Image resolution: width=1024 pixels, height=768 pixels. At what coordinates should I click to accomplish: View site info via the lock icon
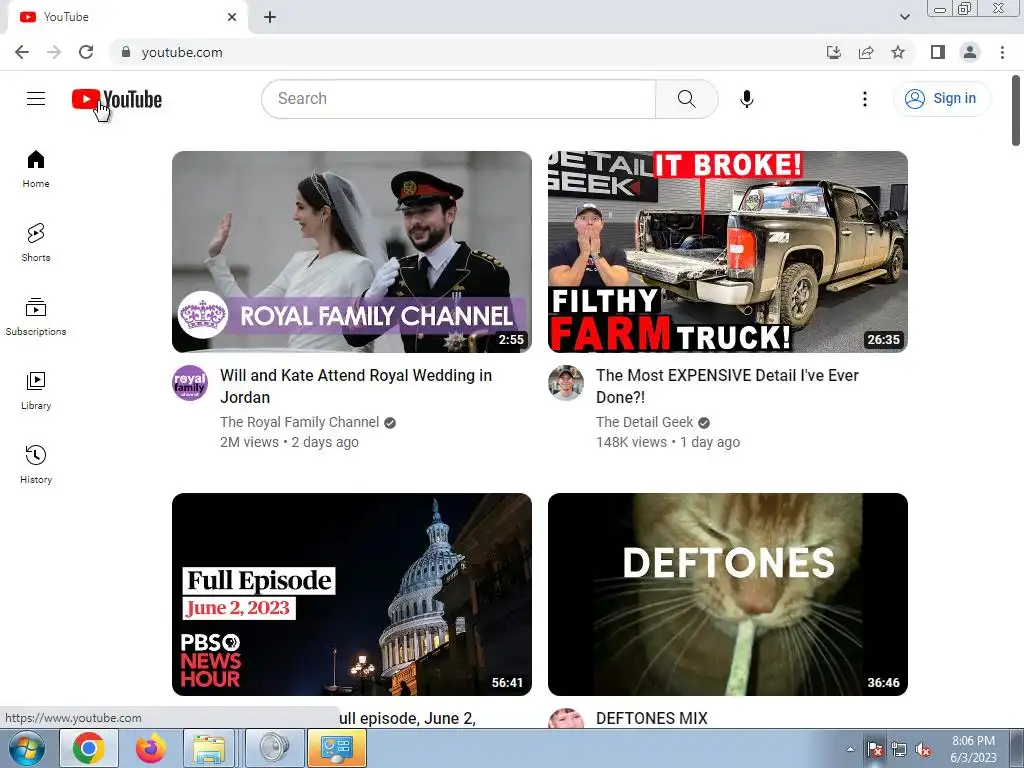click(x=126, y=52)
